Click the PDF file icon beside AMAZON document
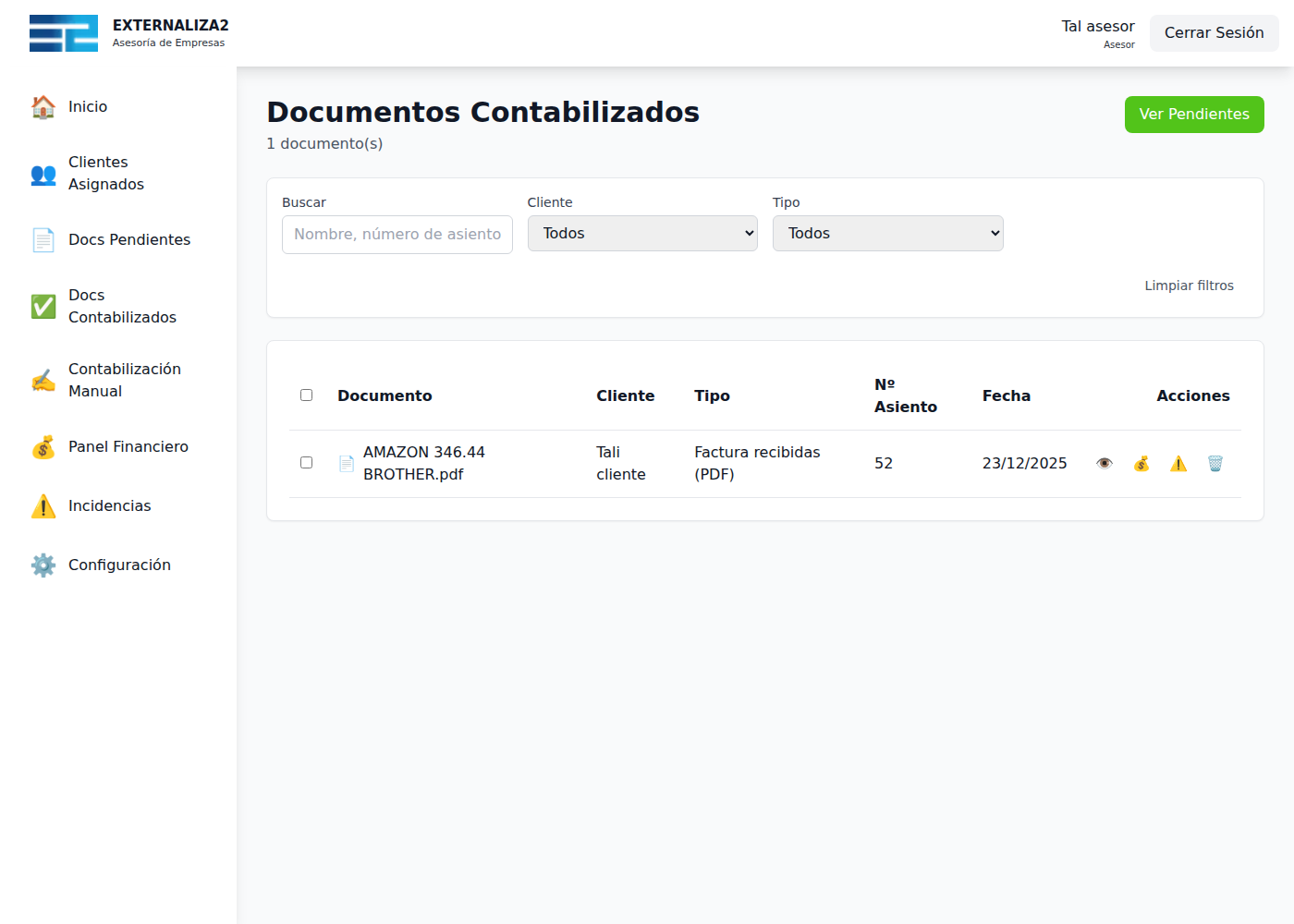The width and height of the screenshot is (1294, 924). point(347,464)
